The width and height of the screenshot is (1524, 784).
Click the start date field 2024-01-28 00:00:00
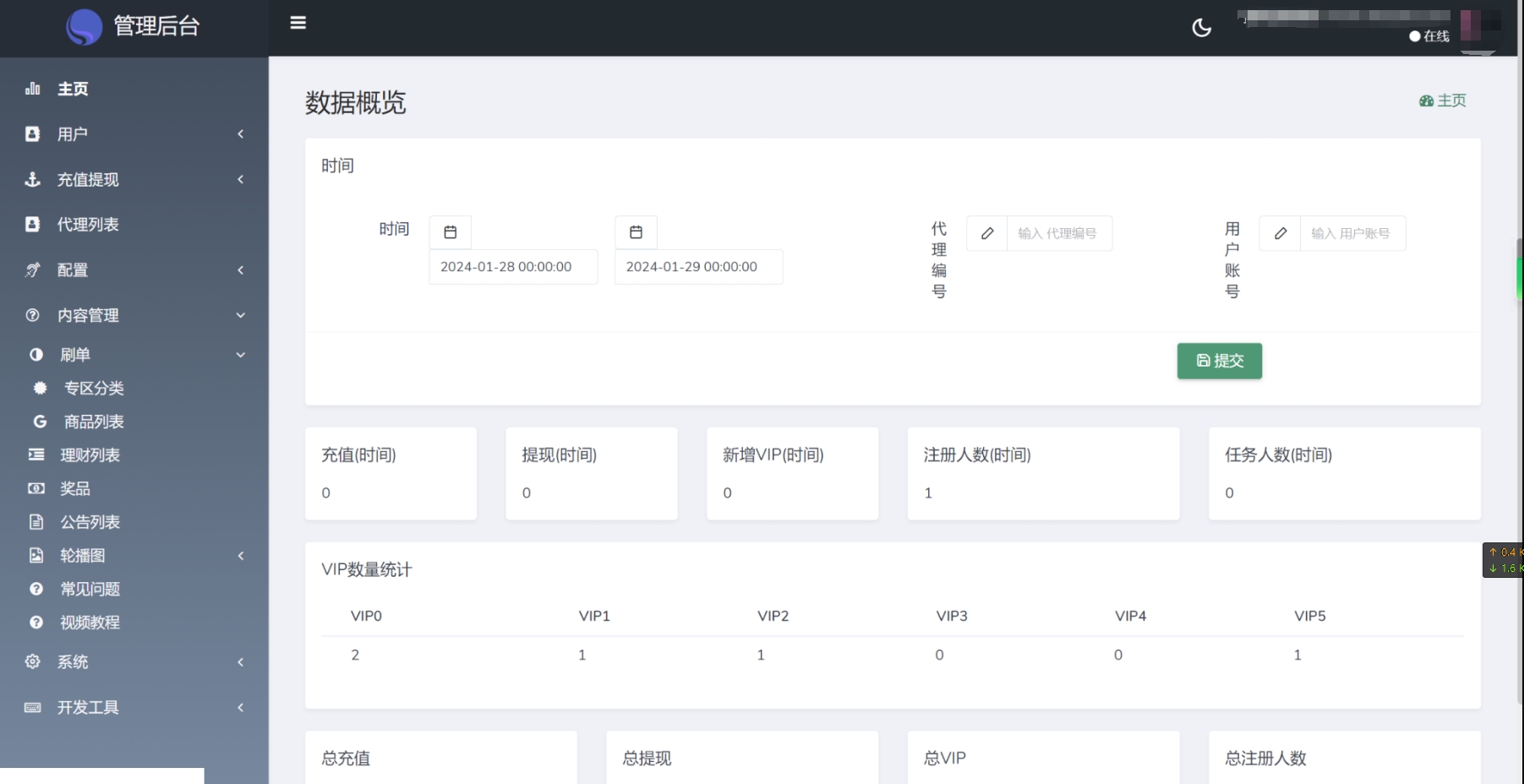(x=513, y=267)
